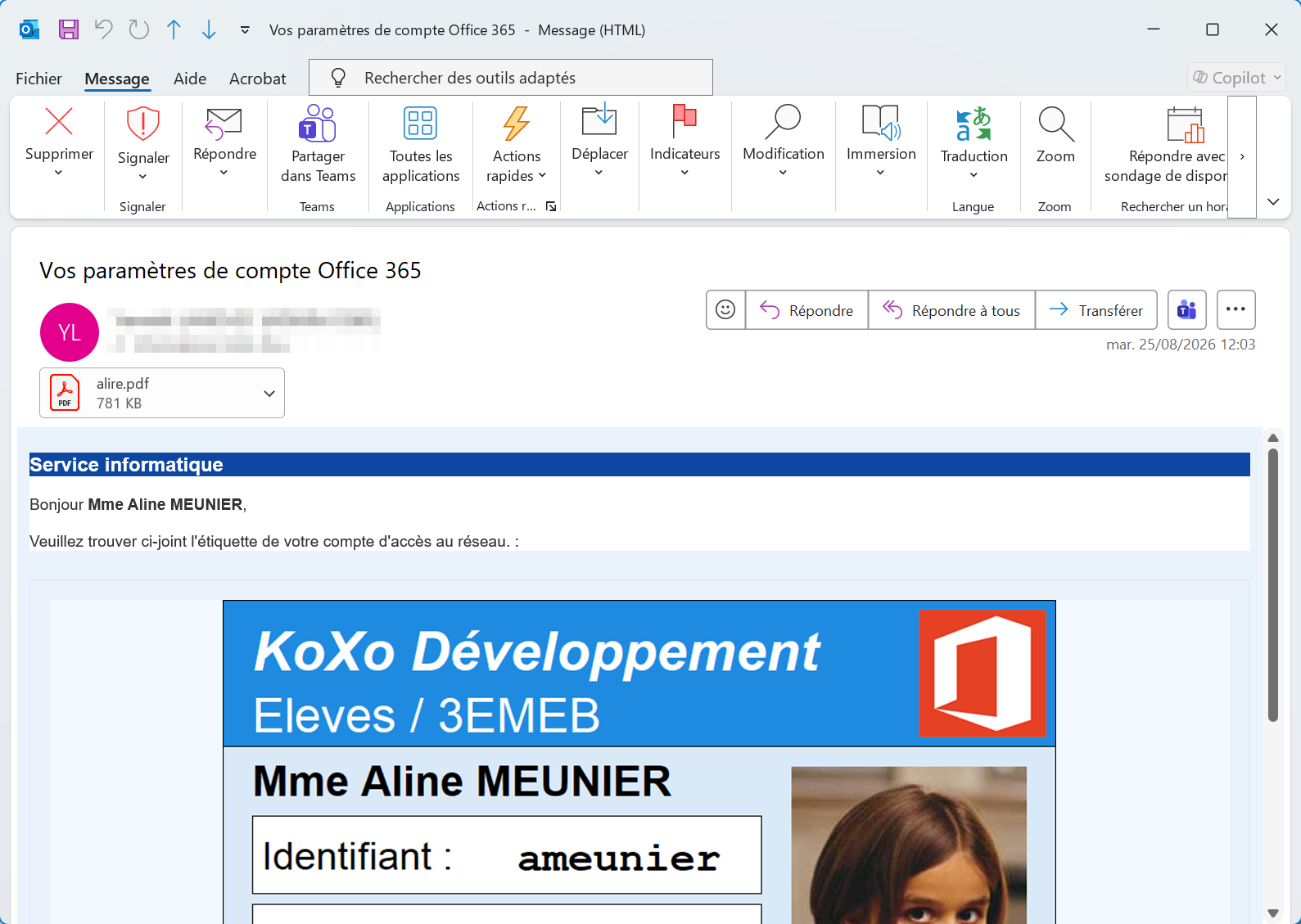The height and width of the screenshot is (924, 1301).
Task: Open Toutes les applications
Action: coord(421,144)
